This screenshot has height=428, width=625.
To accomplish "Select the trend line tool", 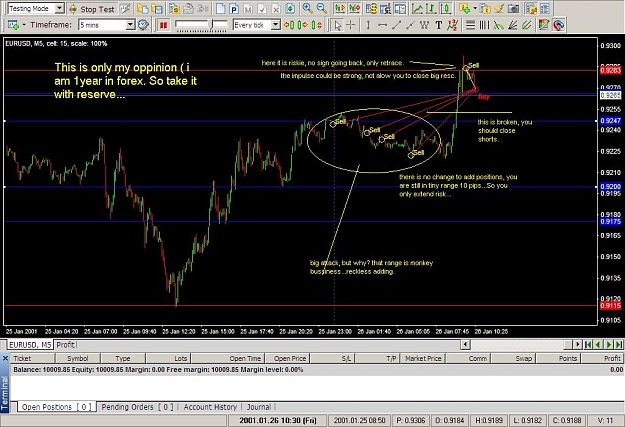I will tap(397, 25).
